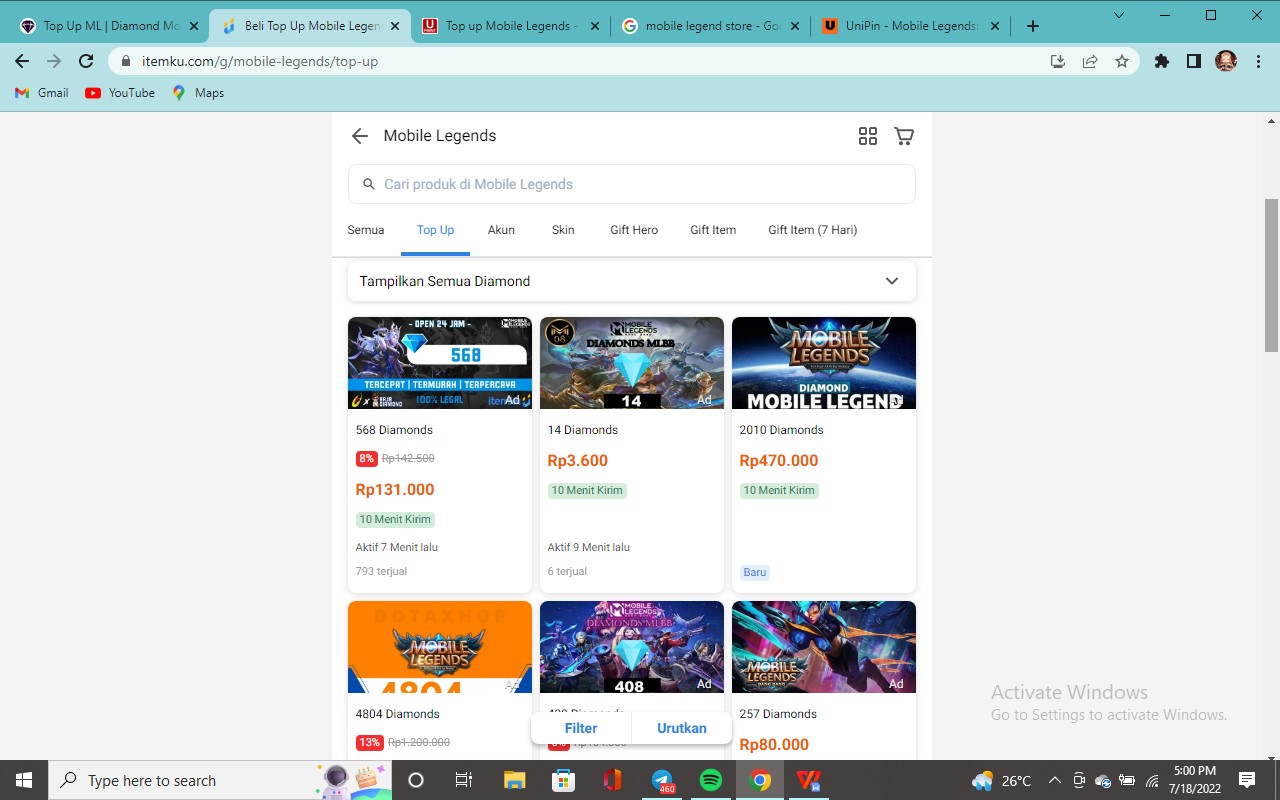Click the 8% discount badge
This screenshot has width=1280, height=800.
366,459
